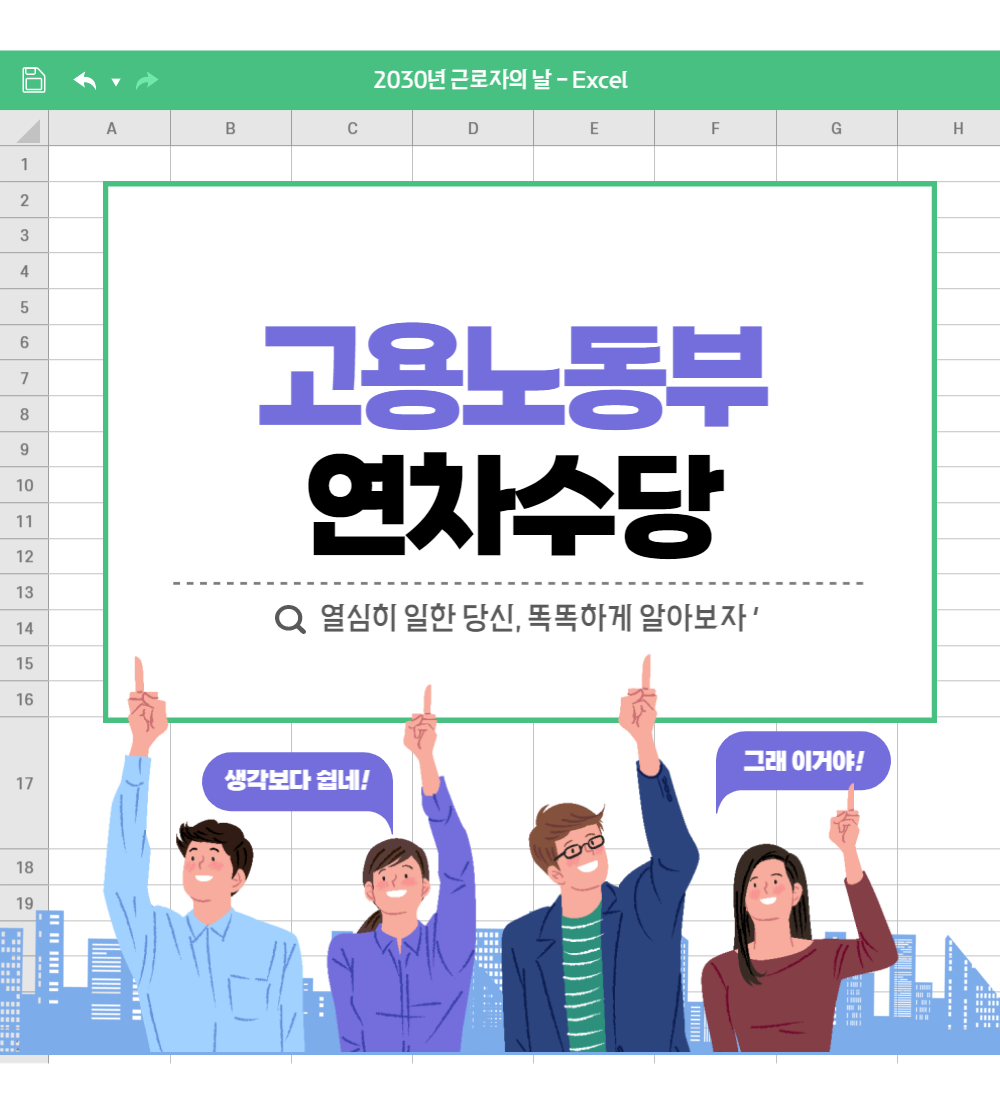Screen dimensions: 1000x1100
Task: Select row 16 header
Action: click(x=25, y=699)
